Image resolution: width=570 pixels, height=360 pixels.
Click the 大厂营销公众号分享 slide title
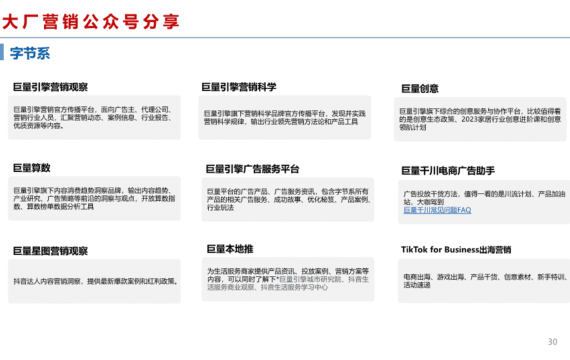coord(91,21)
